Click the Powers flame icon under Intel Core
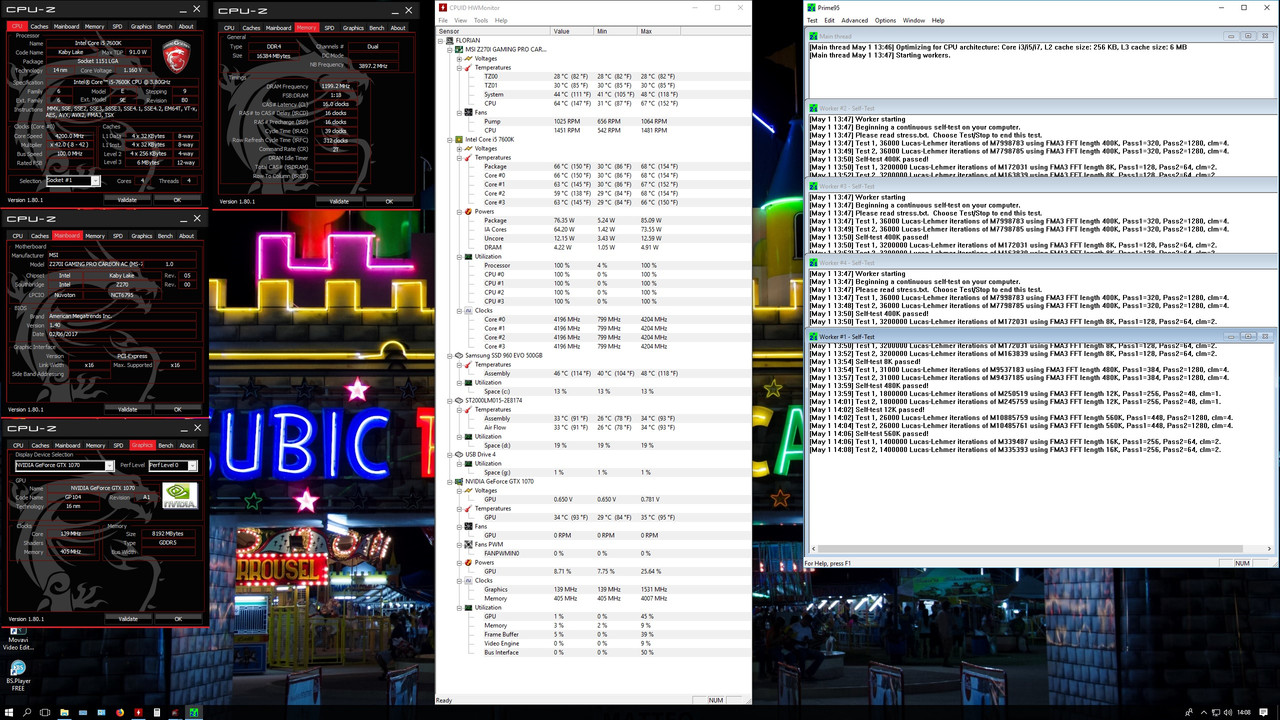 click(469, 211)
